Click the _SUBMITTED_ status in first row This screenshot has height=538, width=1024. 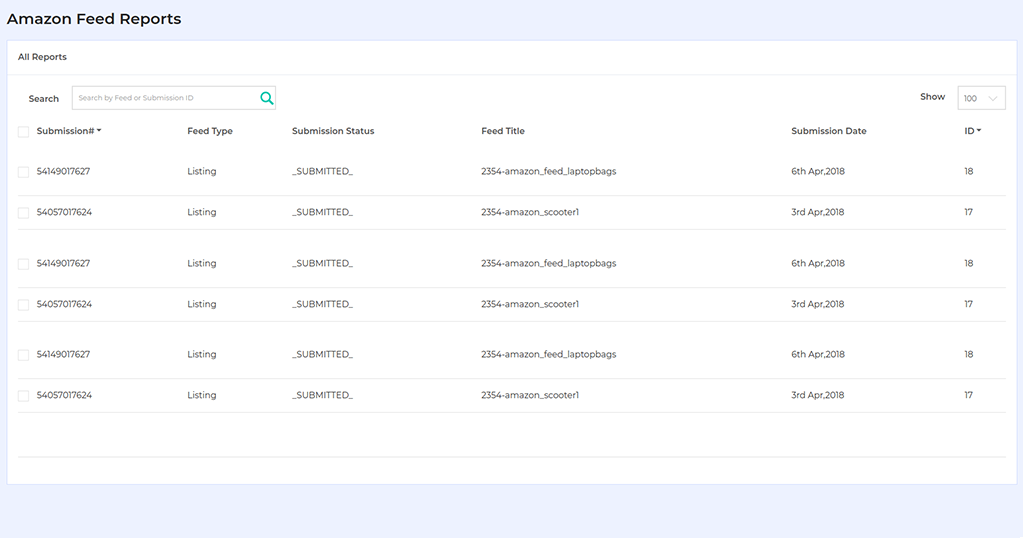[322, 171]
